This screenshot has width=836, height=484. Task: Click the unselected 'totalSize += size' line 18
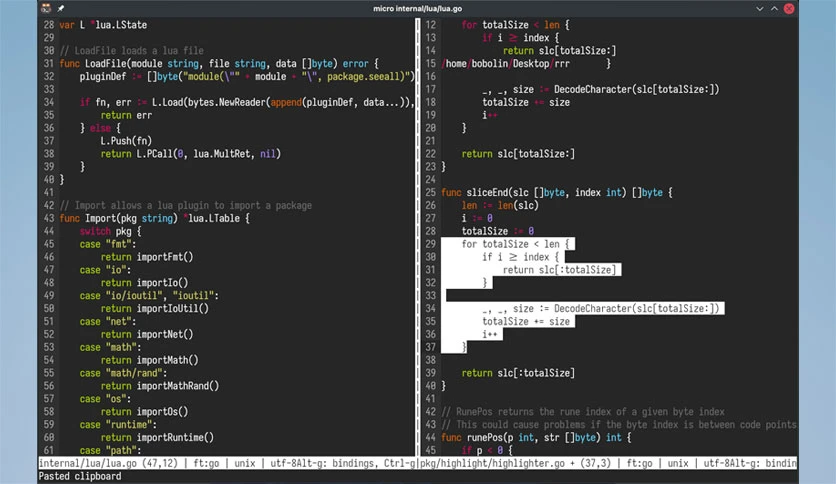526,102
